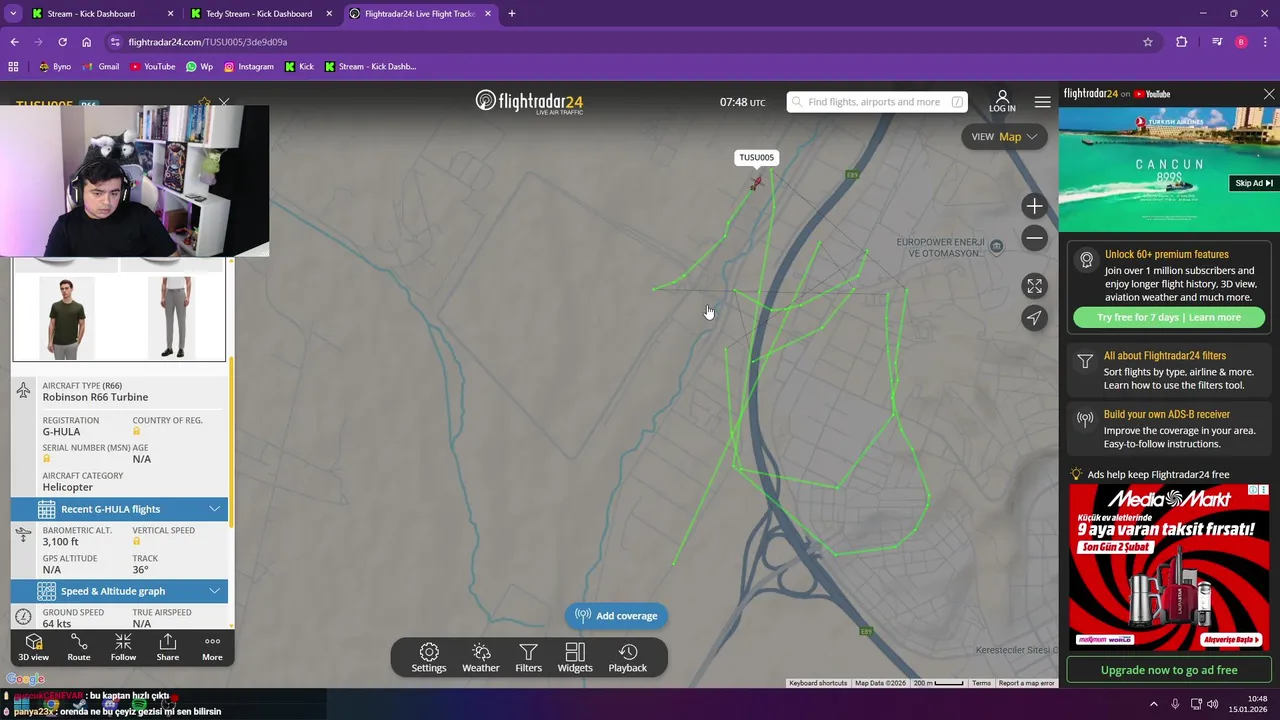Go back in browser history

click(14, 42)
